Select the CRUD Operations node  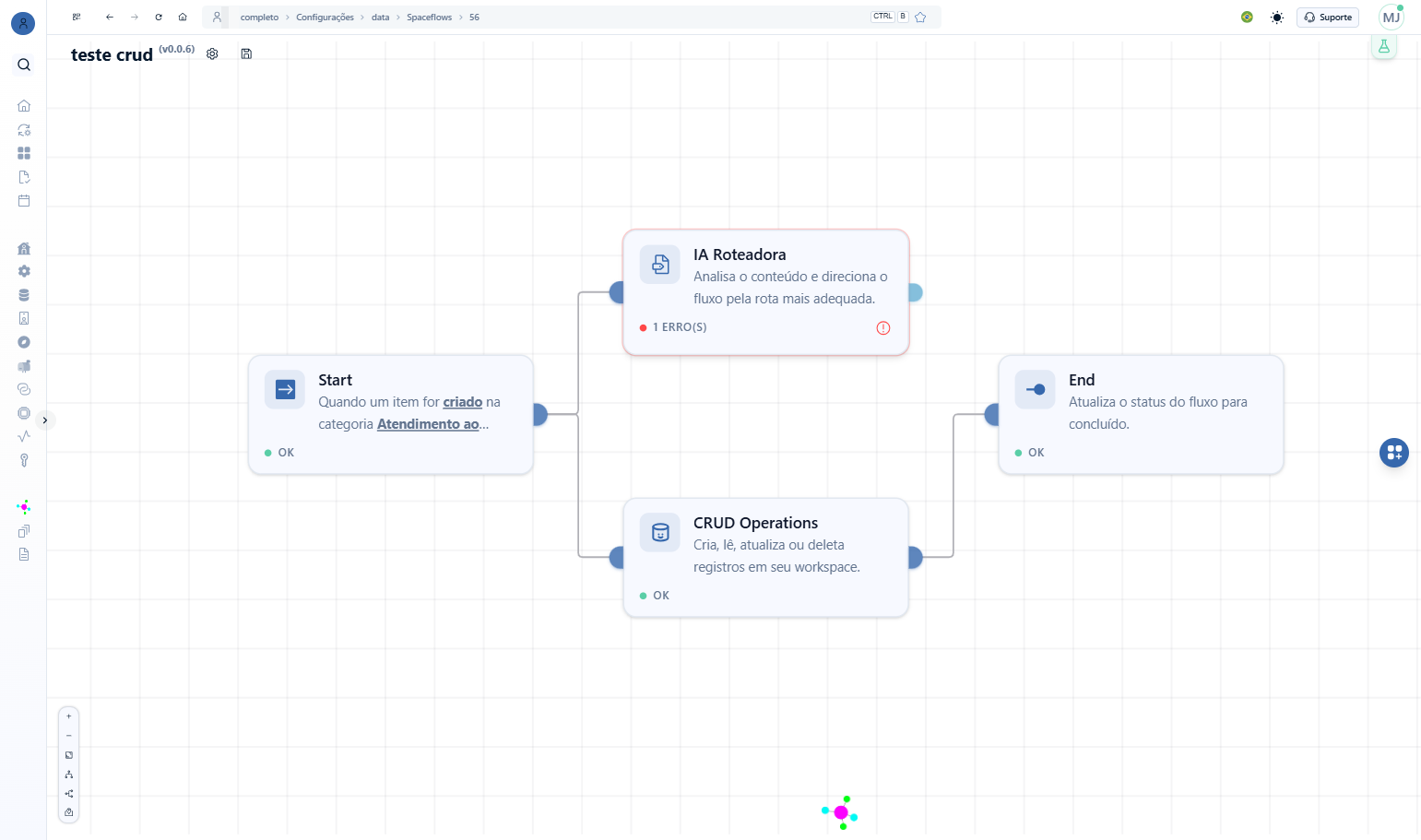(x=766, y=558)
